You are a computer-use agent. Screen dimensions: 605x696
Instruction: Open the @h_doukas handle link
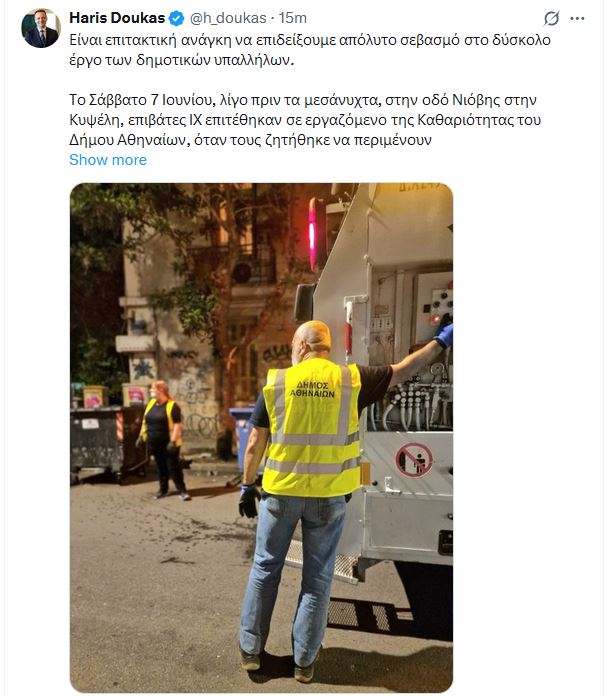228,18
